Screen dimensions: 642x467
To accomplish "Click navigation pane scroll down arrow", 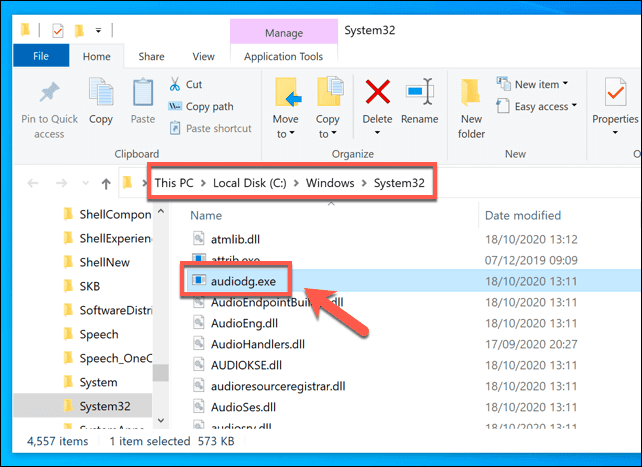I will (x=160, y=420).
